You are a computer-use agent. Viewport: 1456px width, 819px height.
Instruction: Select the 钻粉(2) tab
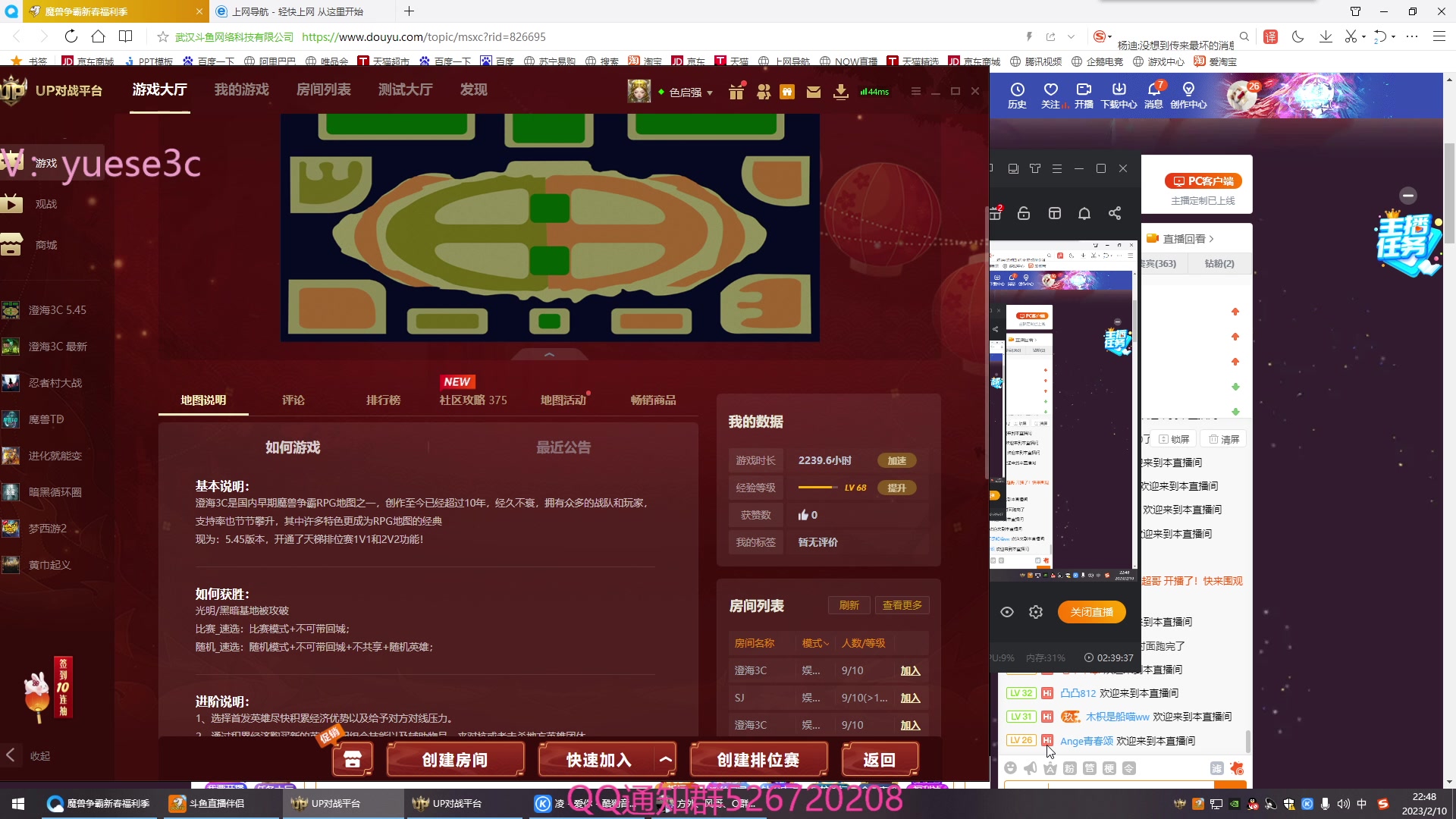[1219, 263]
